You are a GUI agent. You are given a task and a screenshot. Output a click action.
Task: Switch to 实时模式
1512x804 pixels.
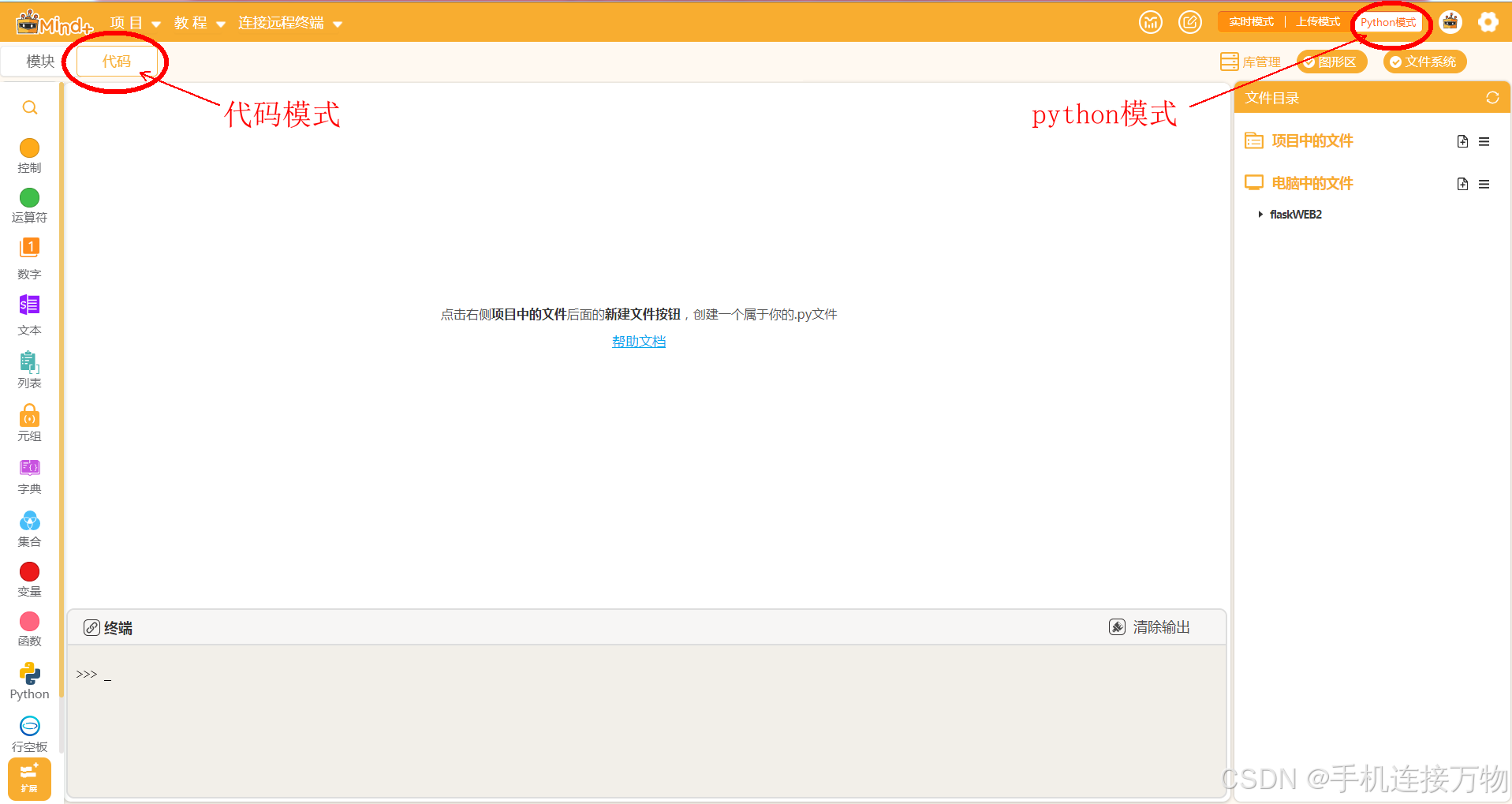(1251, 22)
